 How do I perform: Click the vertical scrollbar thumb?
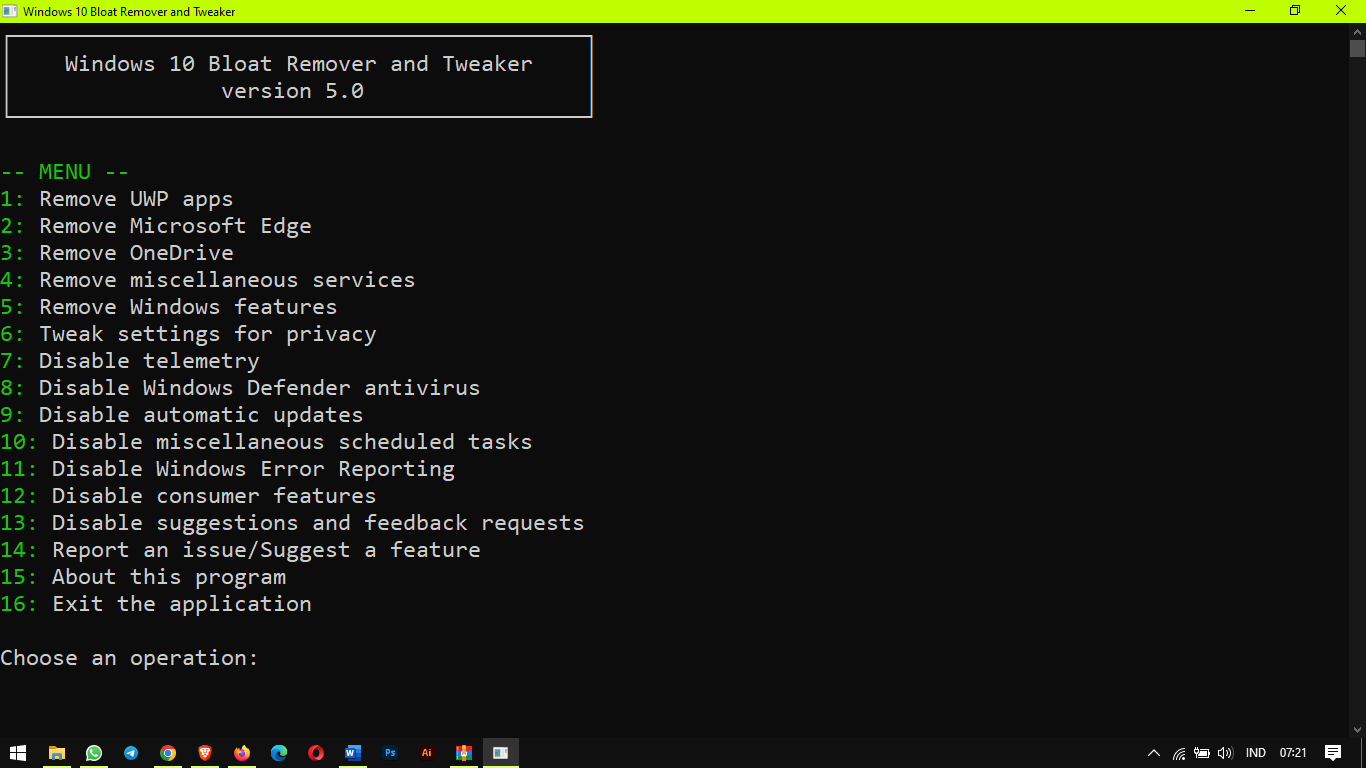pyautogui.click(x=1357, y=48)
